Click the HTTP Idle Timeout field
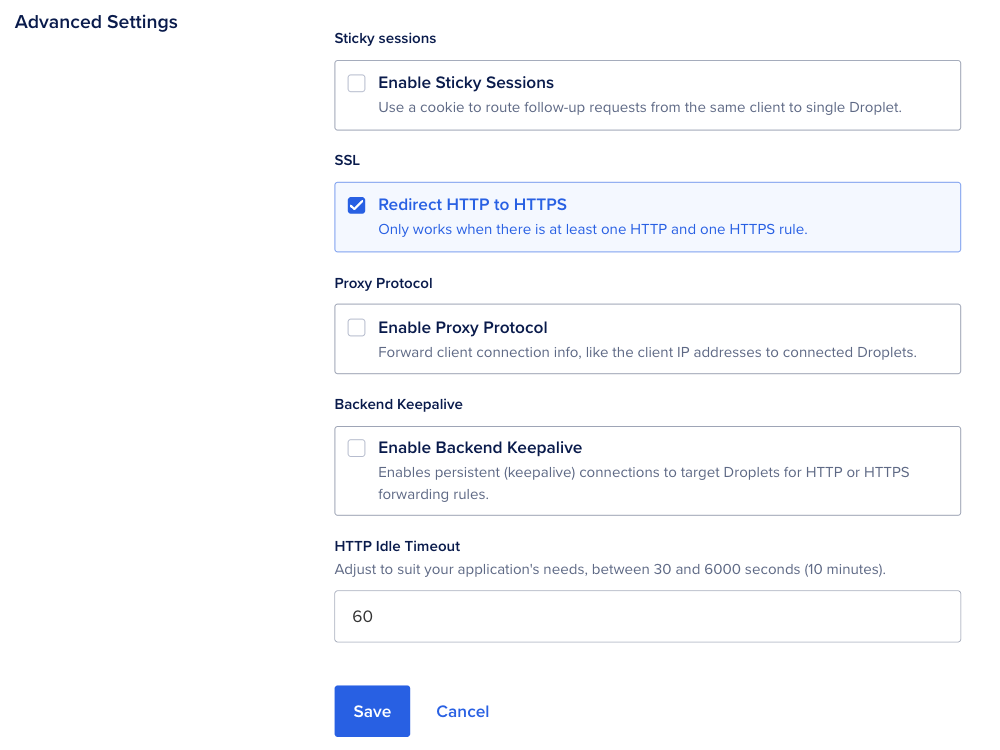1000x750 pixels. pyautogui.click(x=647, y=616)
